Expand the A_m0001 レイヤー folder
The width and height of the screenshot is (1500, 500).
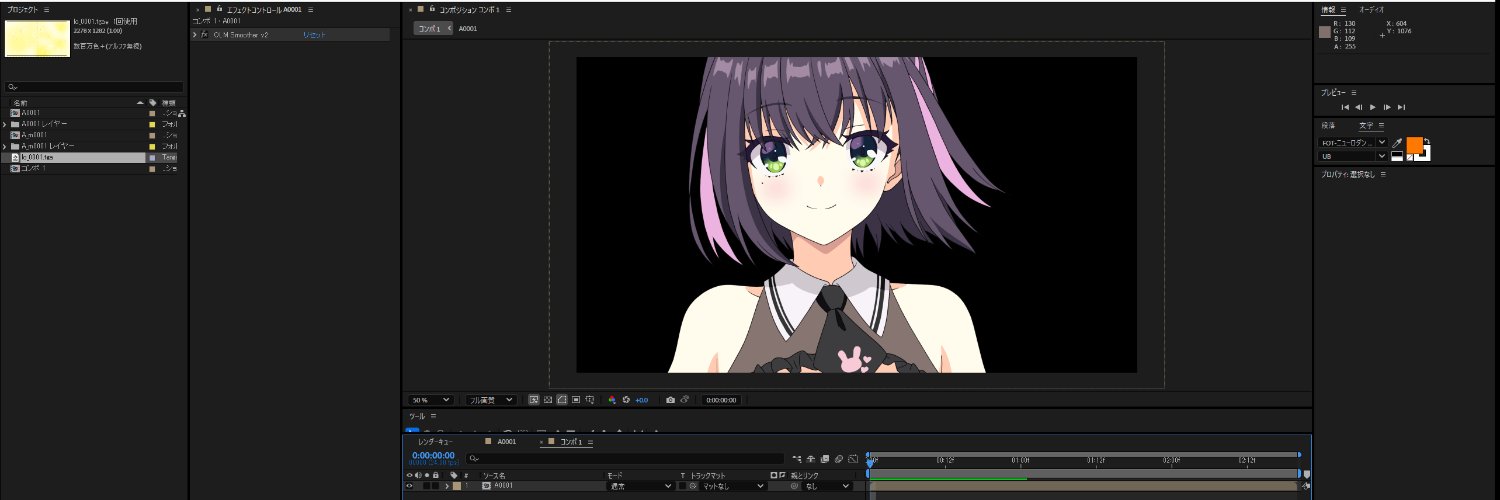point(5,146)
